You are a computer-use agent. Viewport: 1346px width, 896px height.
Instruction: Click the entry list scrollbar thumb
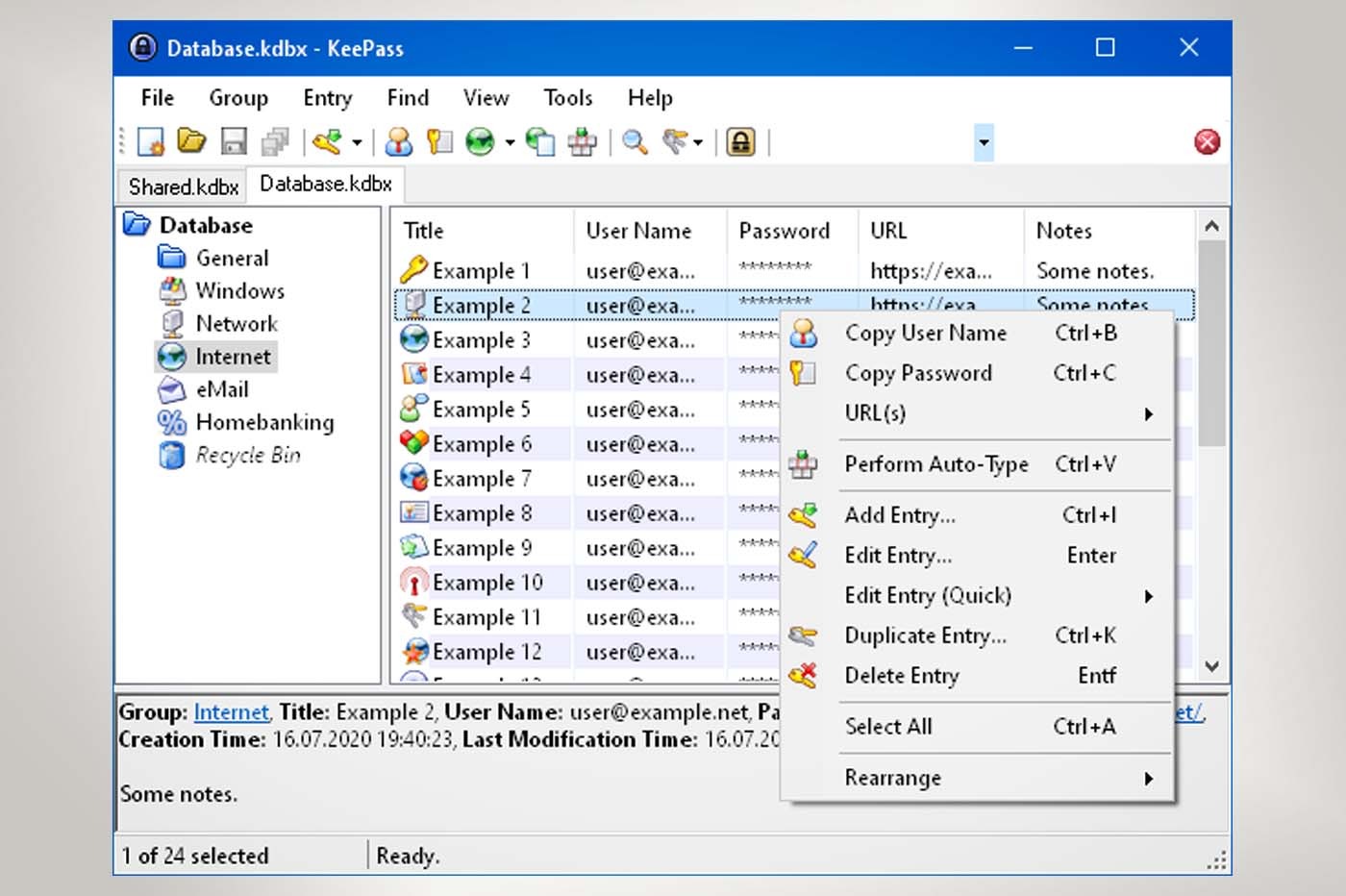click(1212, 343)
